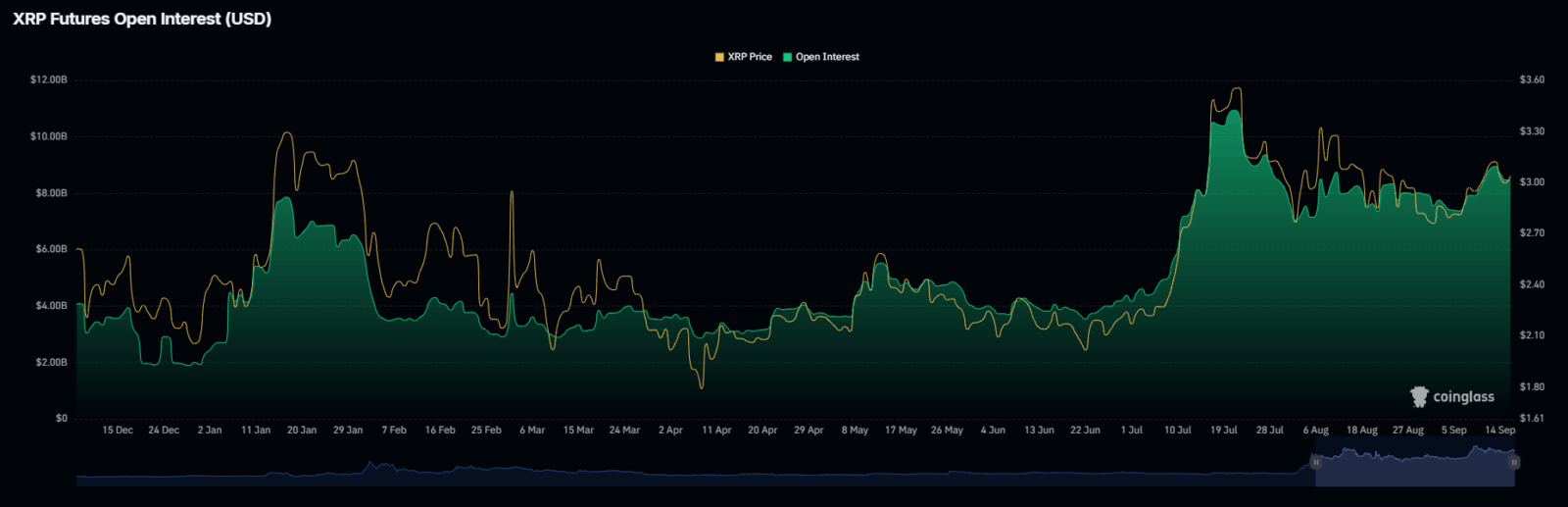1568x507 pixels.
Task: Click the $1.80 price axis label
Action: pos(1532,387)
